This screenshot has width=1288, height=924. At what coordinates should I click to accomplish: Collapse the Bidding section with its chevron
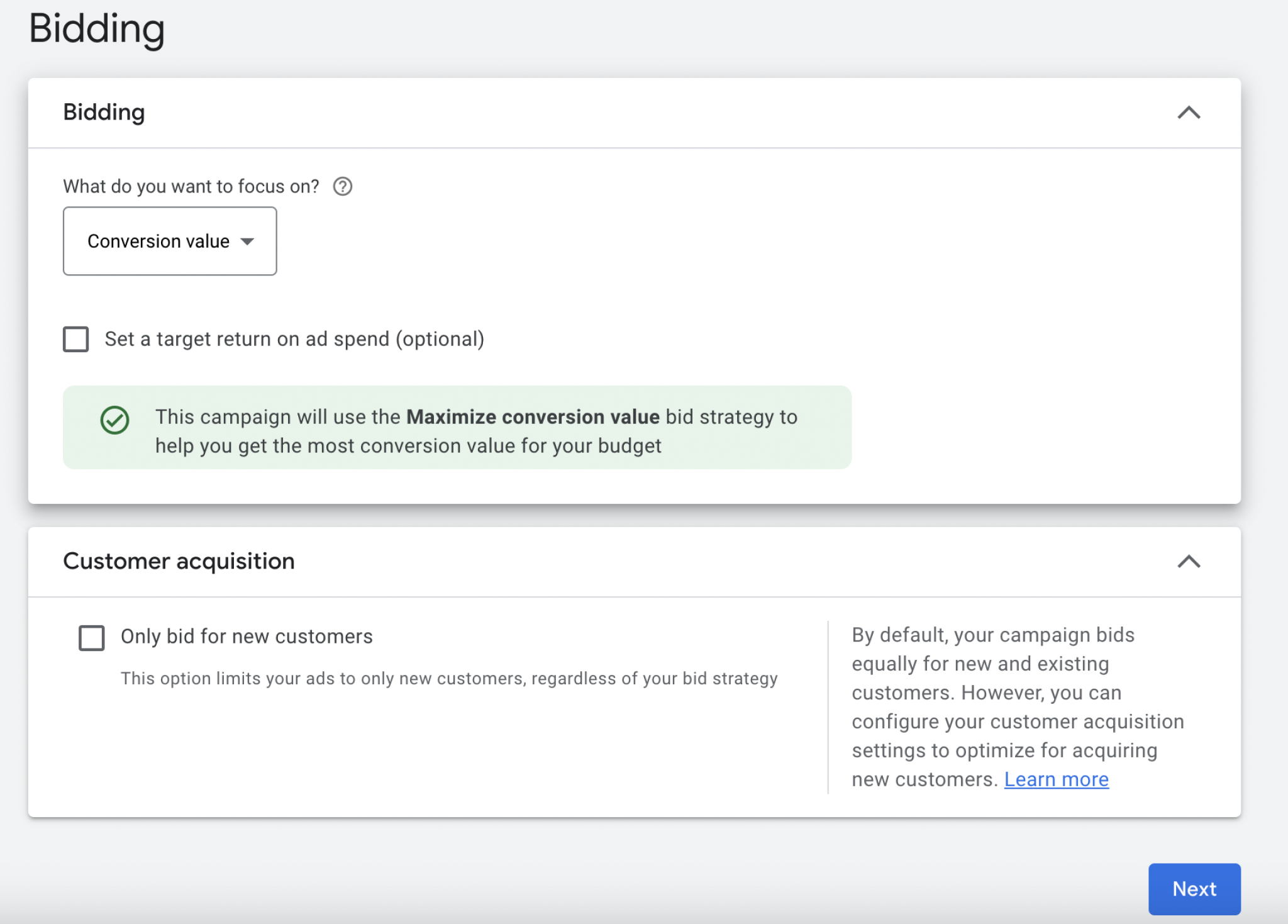[x=1188, y=113]
